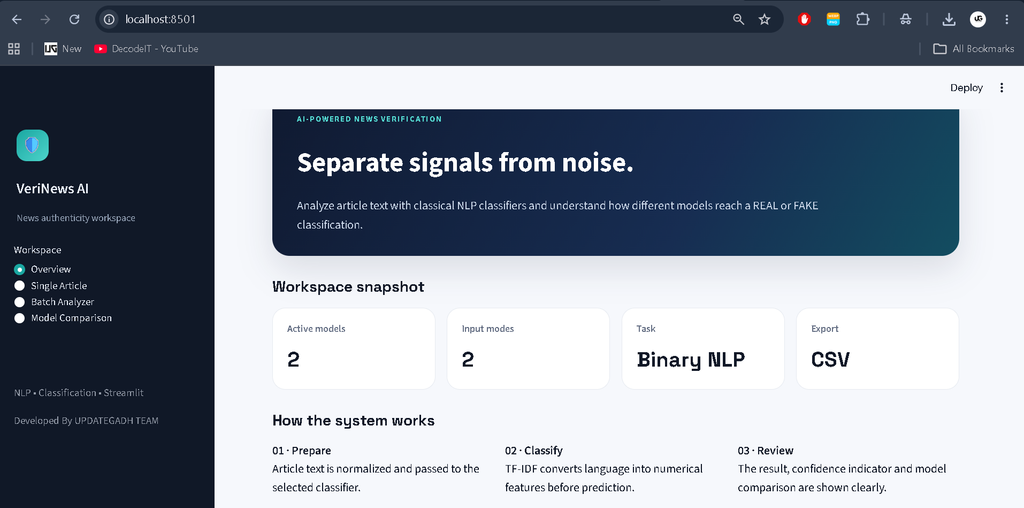Bookmark this page with the star
1024x508 pixels.
click(x=764, y=20)
